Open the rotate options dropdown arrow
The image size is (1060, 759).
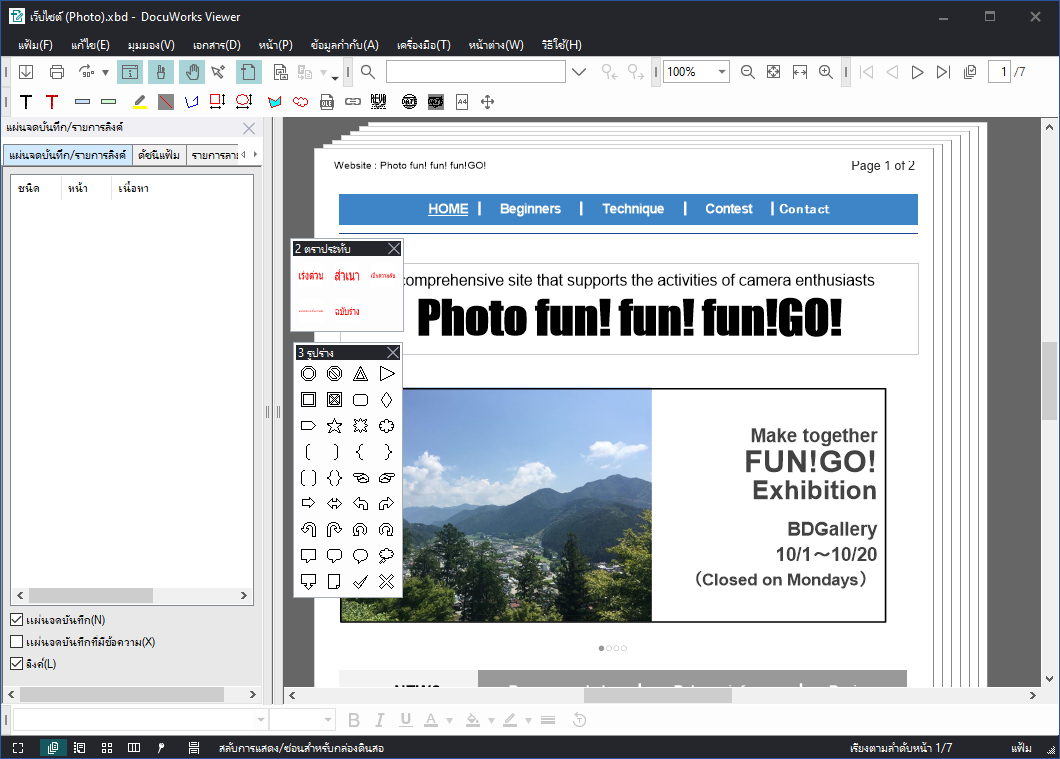pyautogui.click(x=104, y=72)
